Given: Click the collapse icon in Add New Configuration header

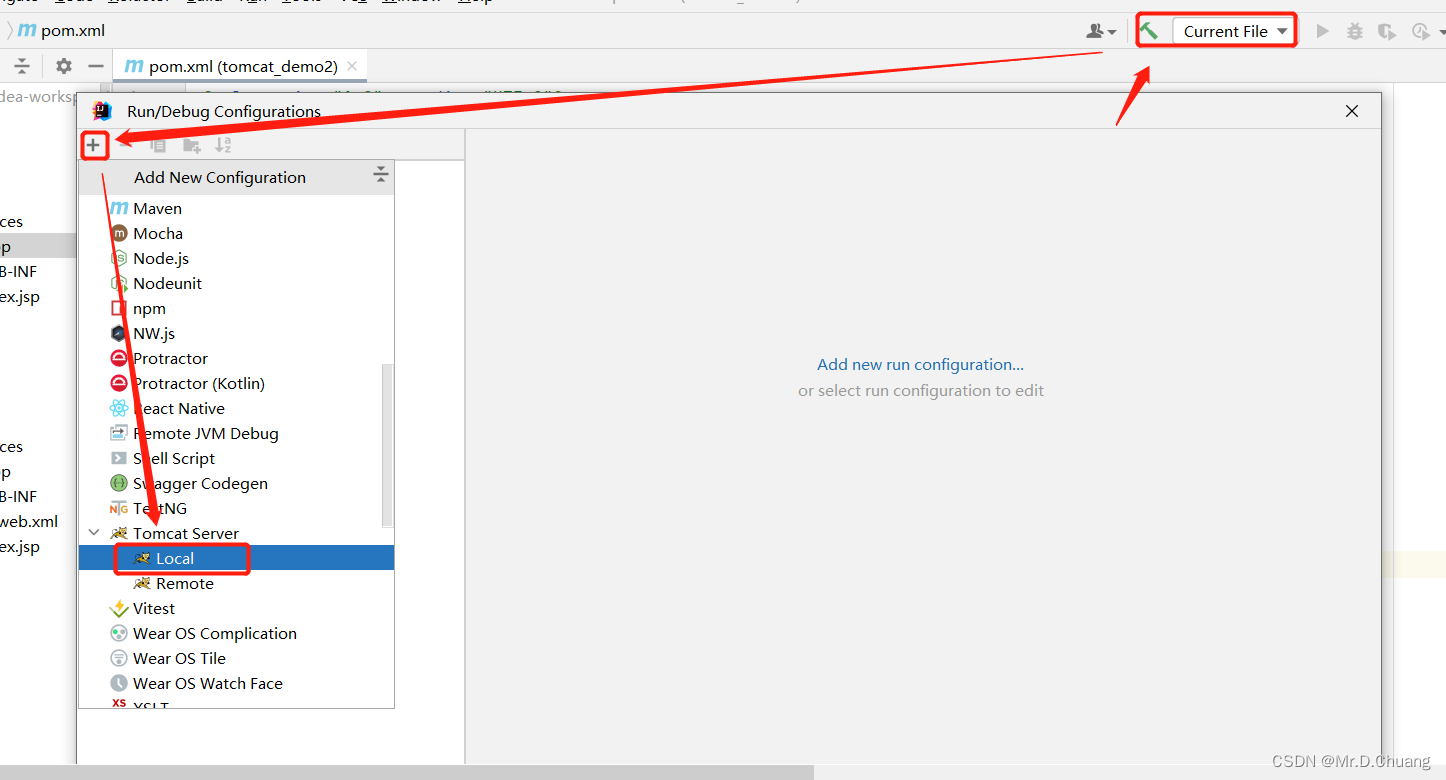Looking at the screenshot, I should (381, 176).
